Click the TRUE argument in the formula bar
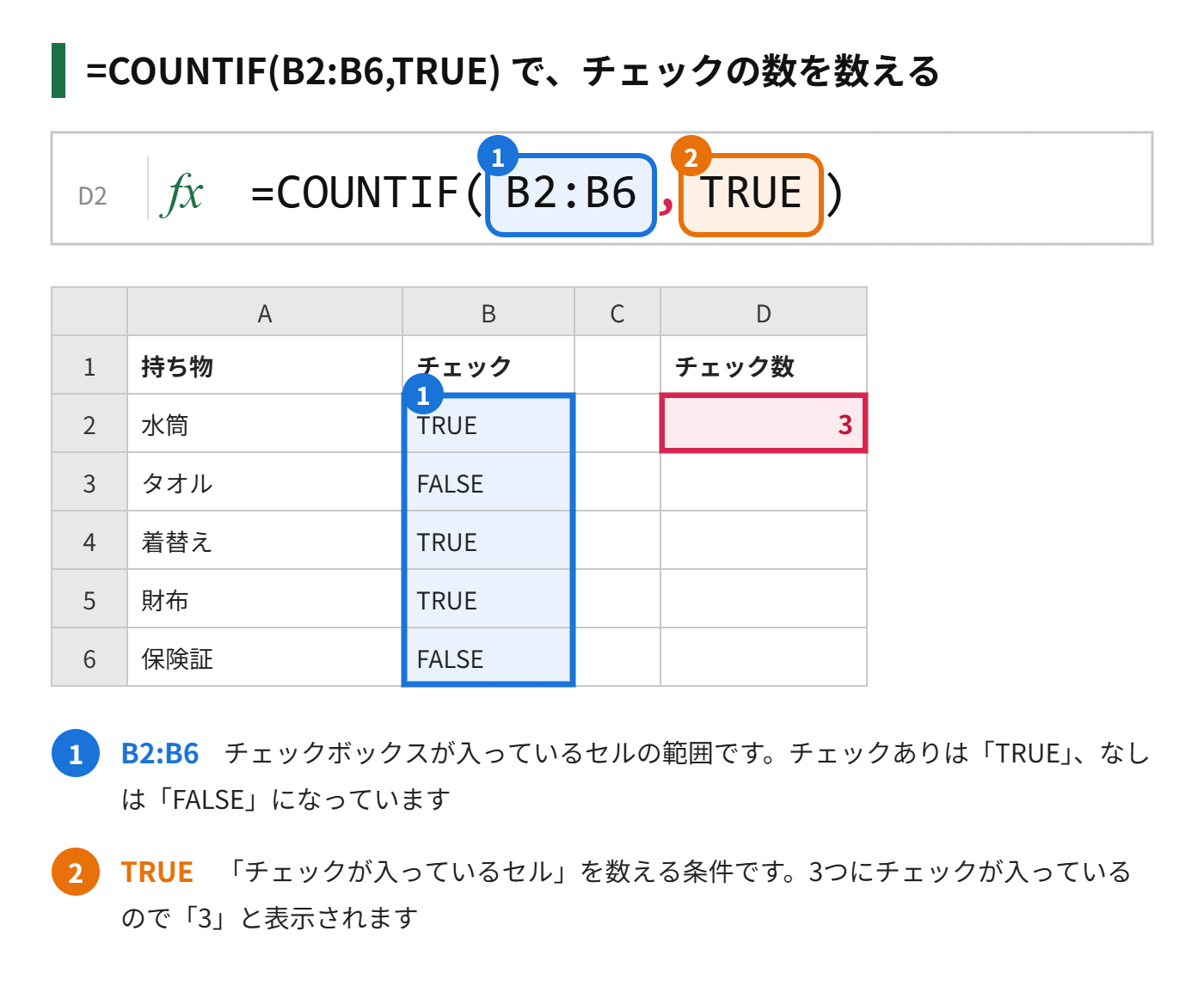This screenshot has width=1204, height=992. click(x=751, y=194)
